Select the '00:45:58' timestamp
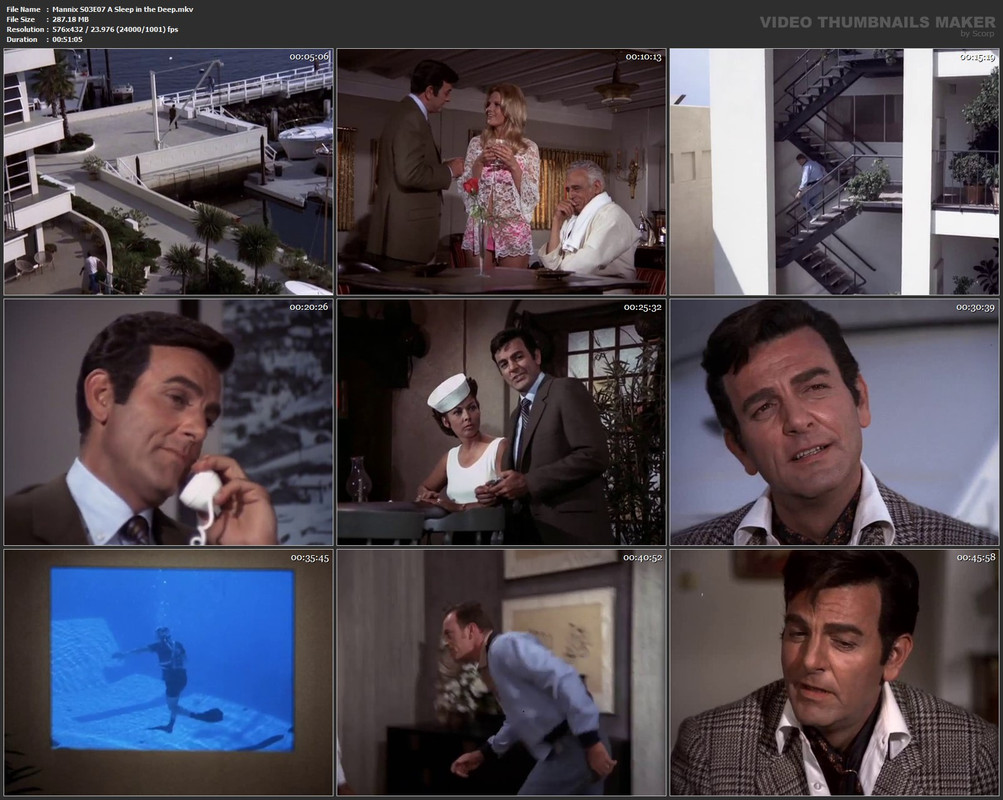Screen dimensions: 1003x800 pyautogui.click(x=976, y=557)
